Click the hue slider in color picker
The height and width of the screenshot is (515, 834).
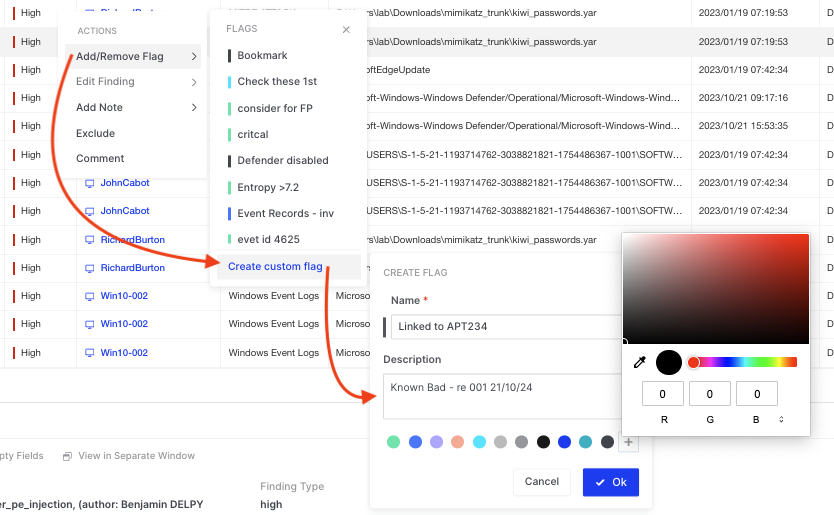(x=744, y=362)
